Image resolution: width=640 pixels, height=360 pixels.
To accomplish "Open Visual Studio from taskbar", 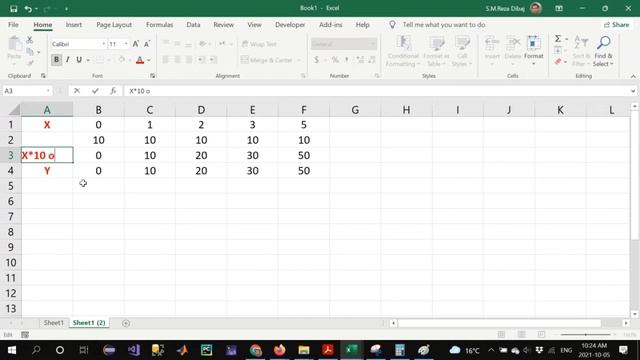I will 133,350.
